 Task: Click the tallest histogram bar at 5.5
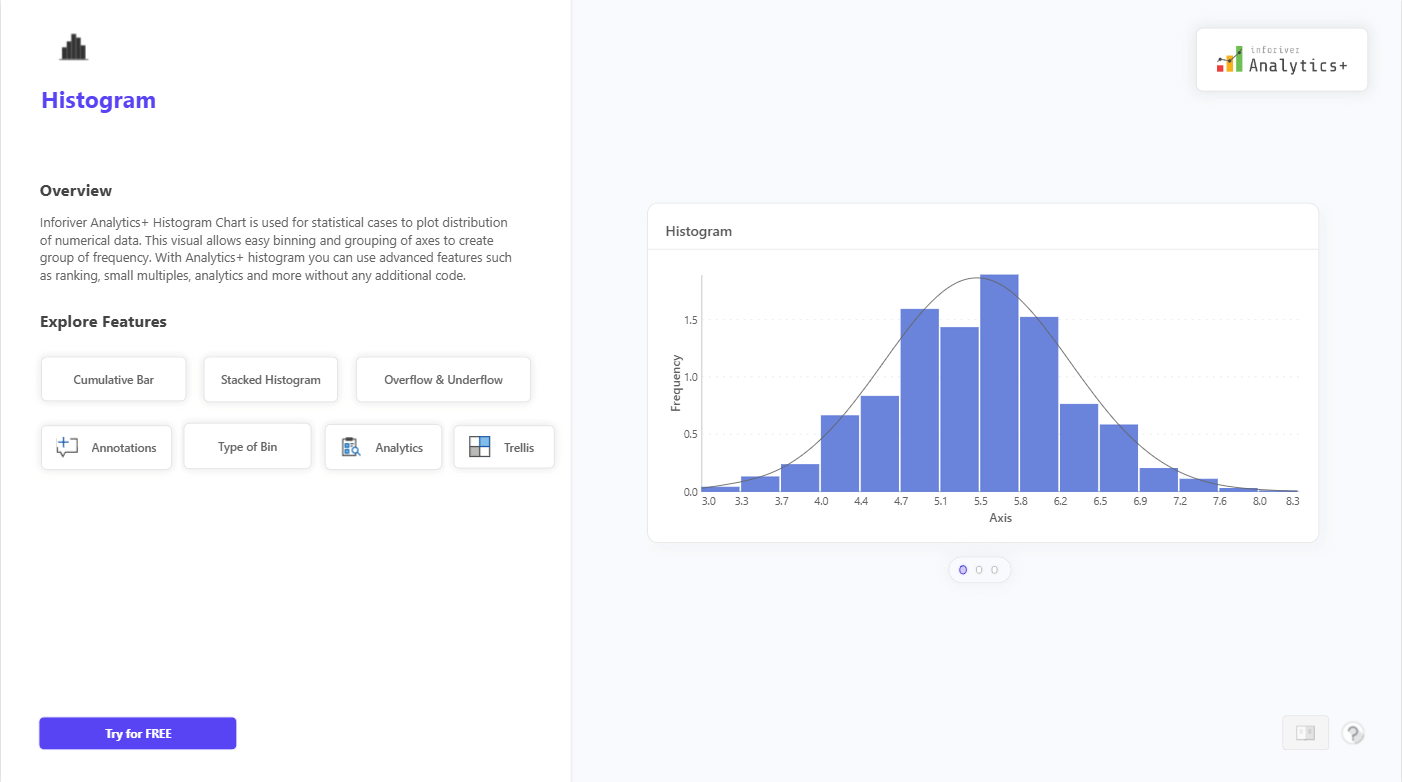point(999,383)
